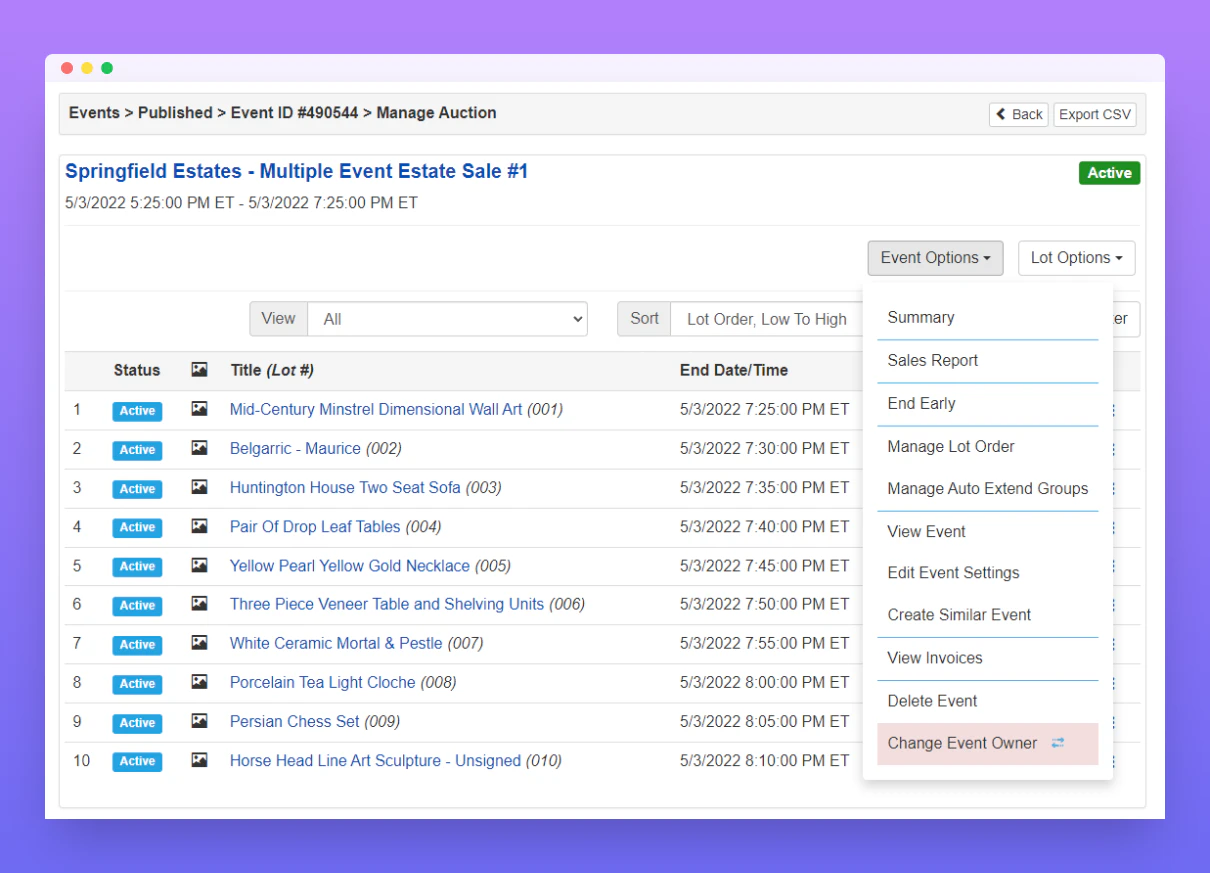Select Edit Event Settings menu entry
The image size is (1210, 873).
click(x=953, y=573)
